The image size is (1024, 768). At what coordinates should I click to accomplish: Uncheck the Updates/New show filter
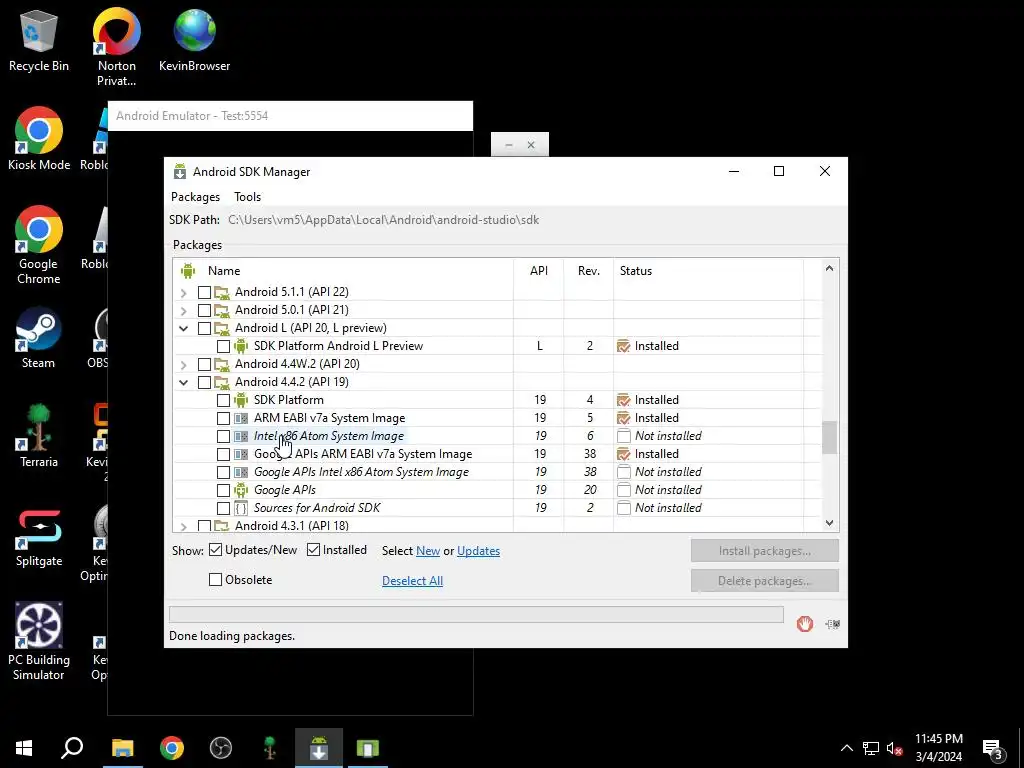pos(216,550)
